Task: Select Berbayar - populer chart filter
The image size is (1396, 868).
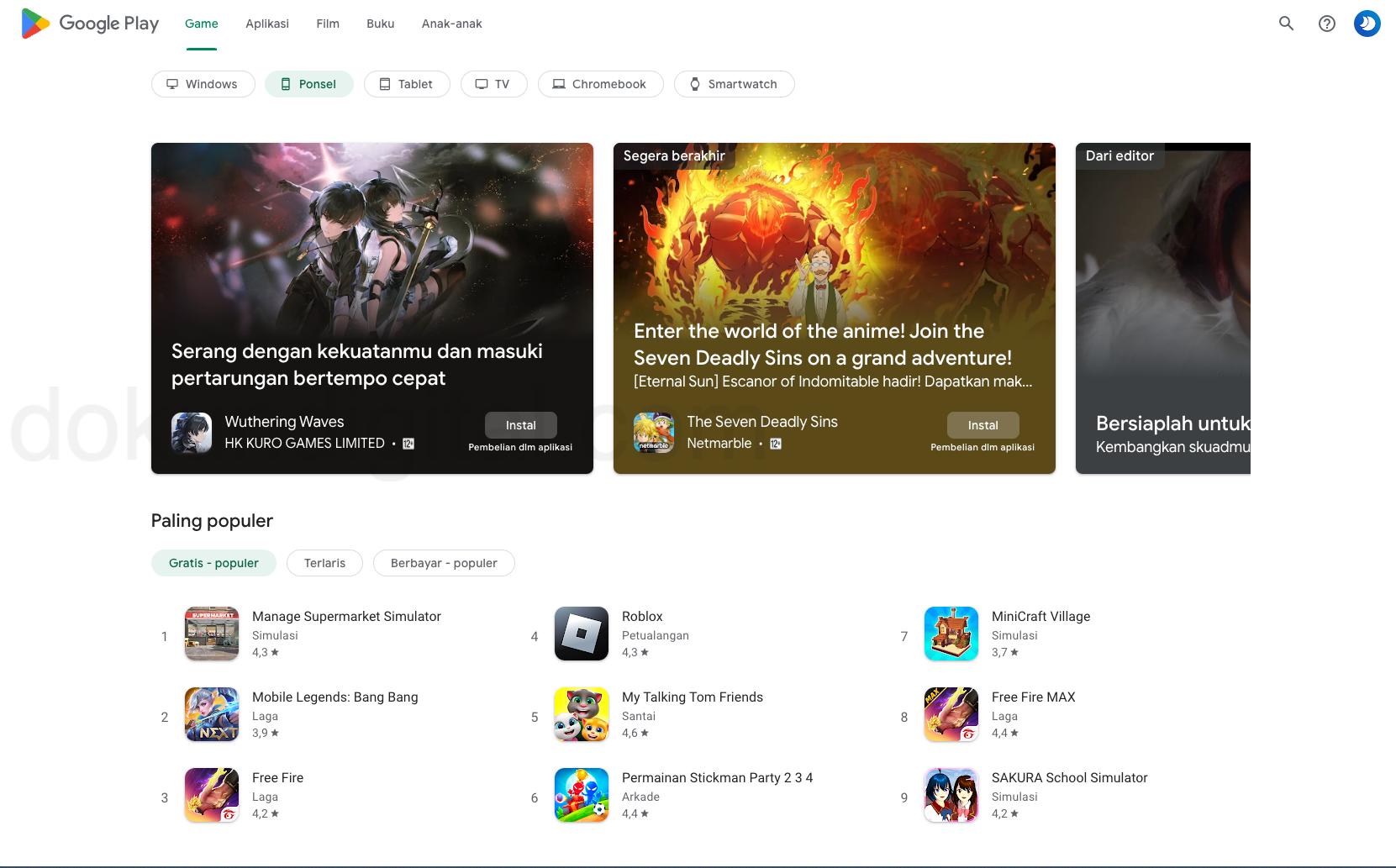Action: 444,563
